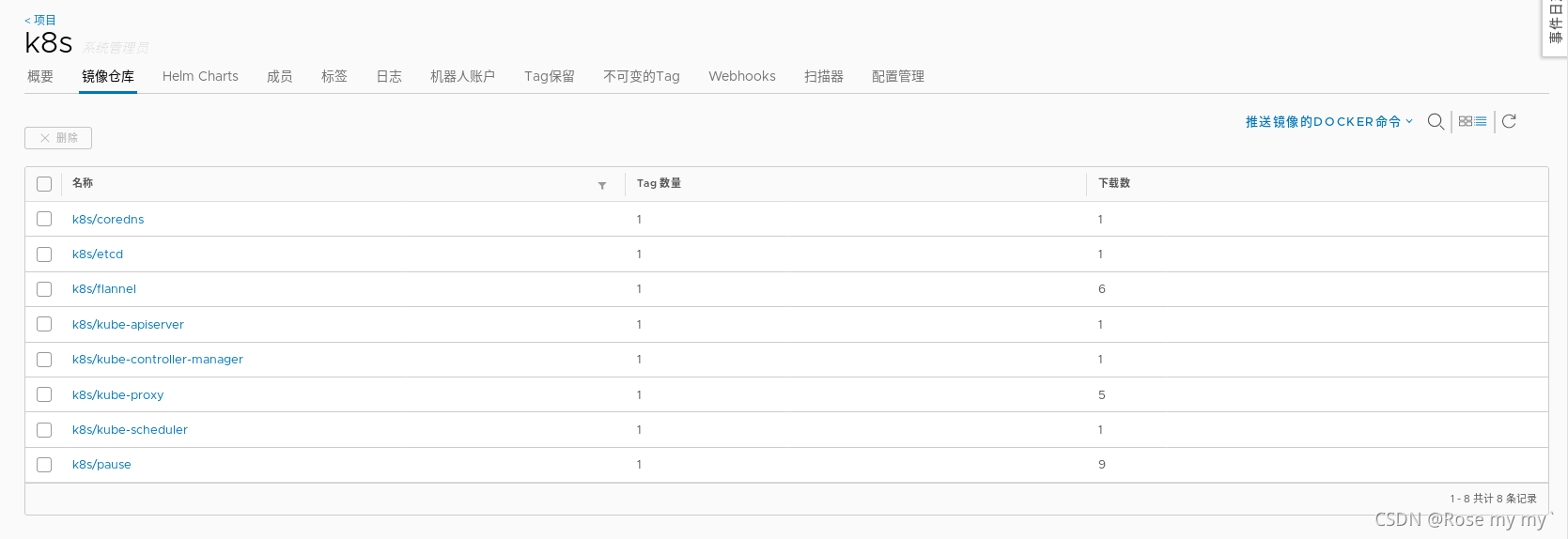Viewport: 1568px width, 539px height.
Task: Open k8s/kube-scheduler repository link
Action: coord(130,430)
